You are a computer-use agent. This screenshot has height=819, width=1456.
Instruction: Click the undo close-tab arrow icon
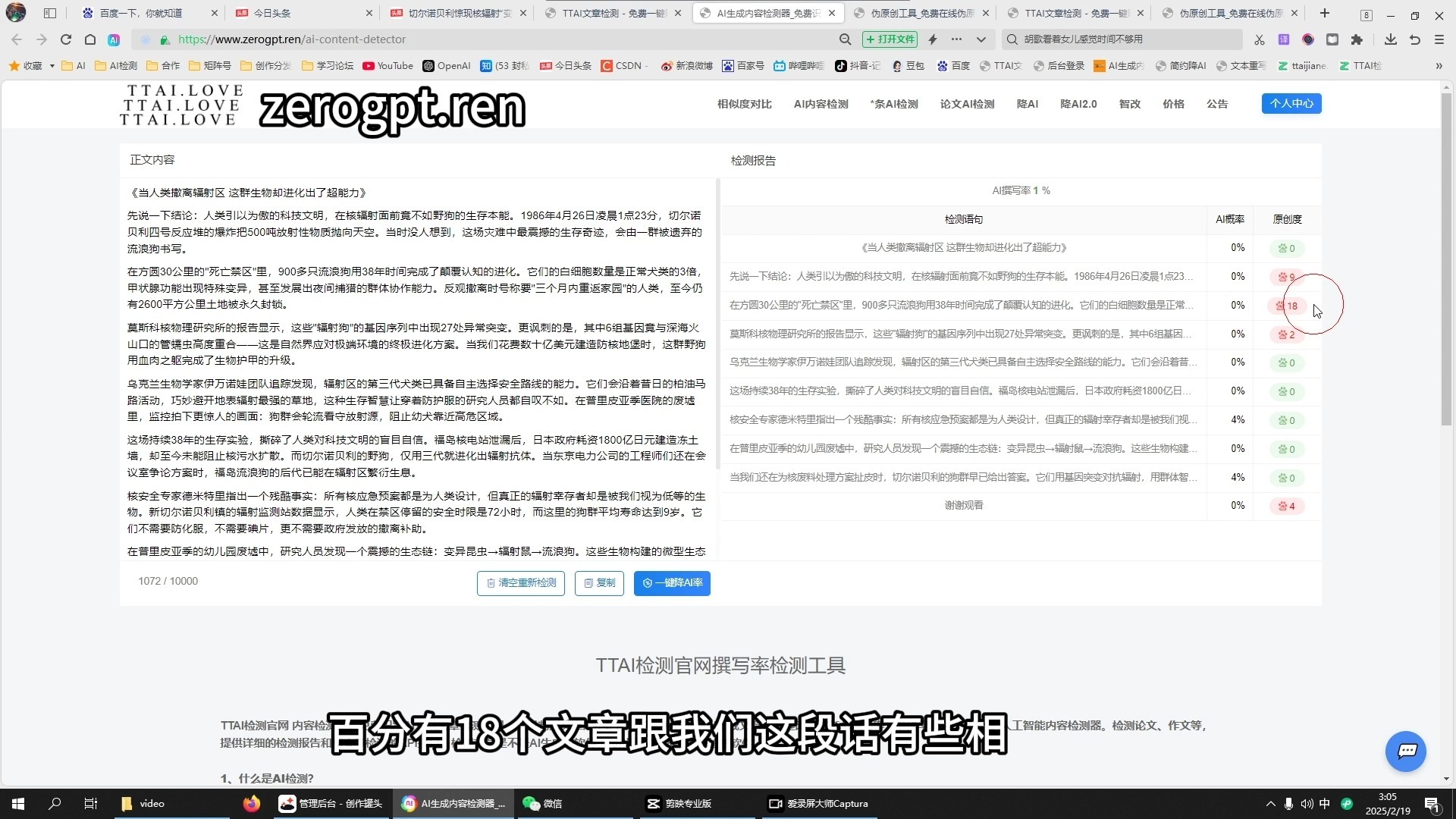click(x=1415, y=39)
